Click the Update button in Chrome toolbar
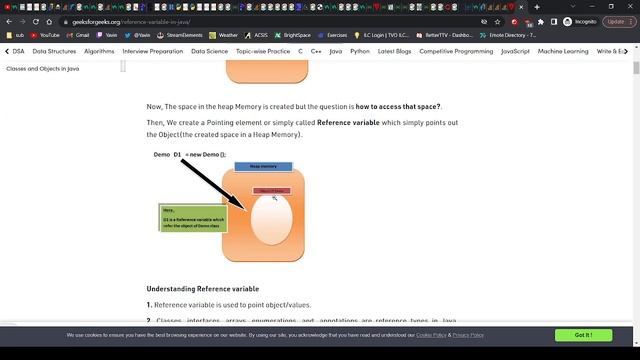 [x=619, y=22]
